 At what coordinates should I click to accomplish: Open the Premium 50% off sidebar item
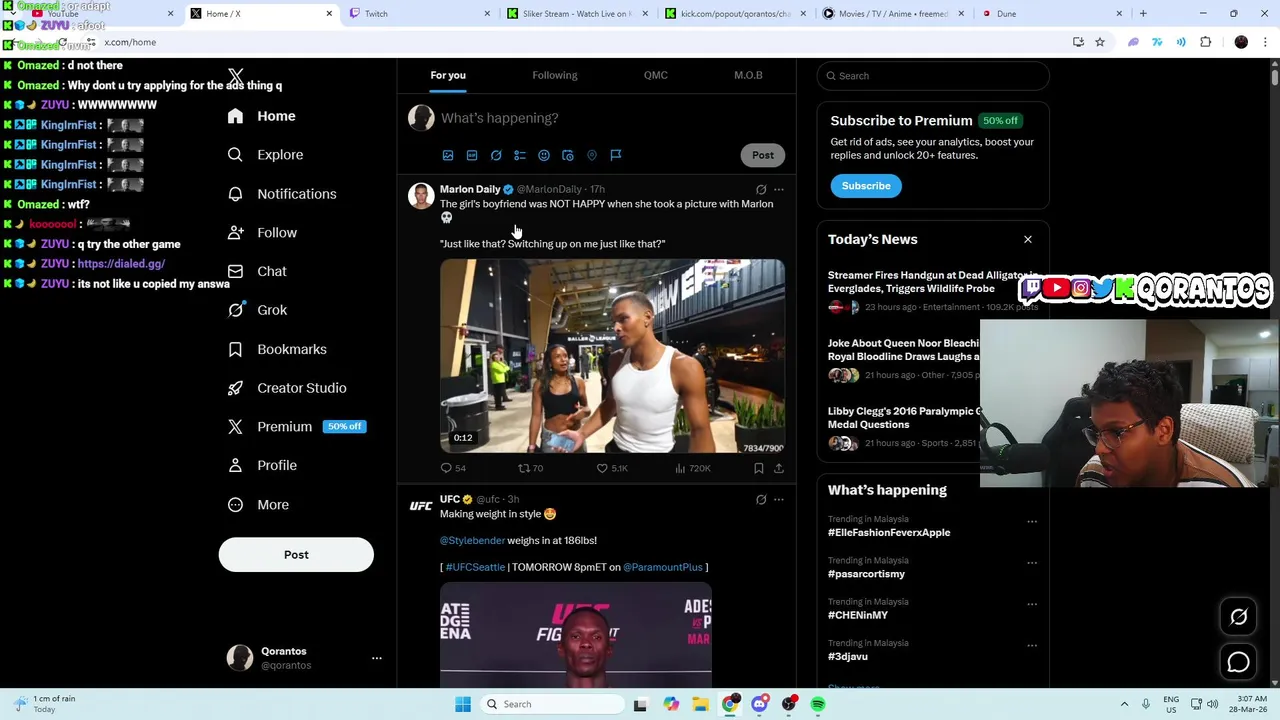pos(296,427)
